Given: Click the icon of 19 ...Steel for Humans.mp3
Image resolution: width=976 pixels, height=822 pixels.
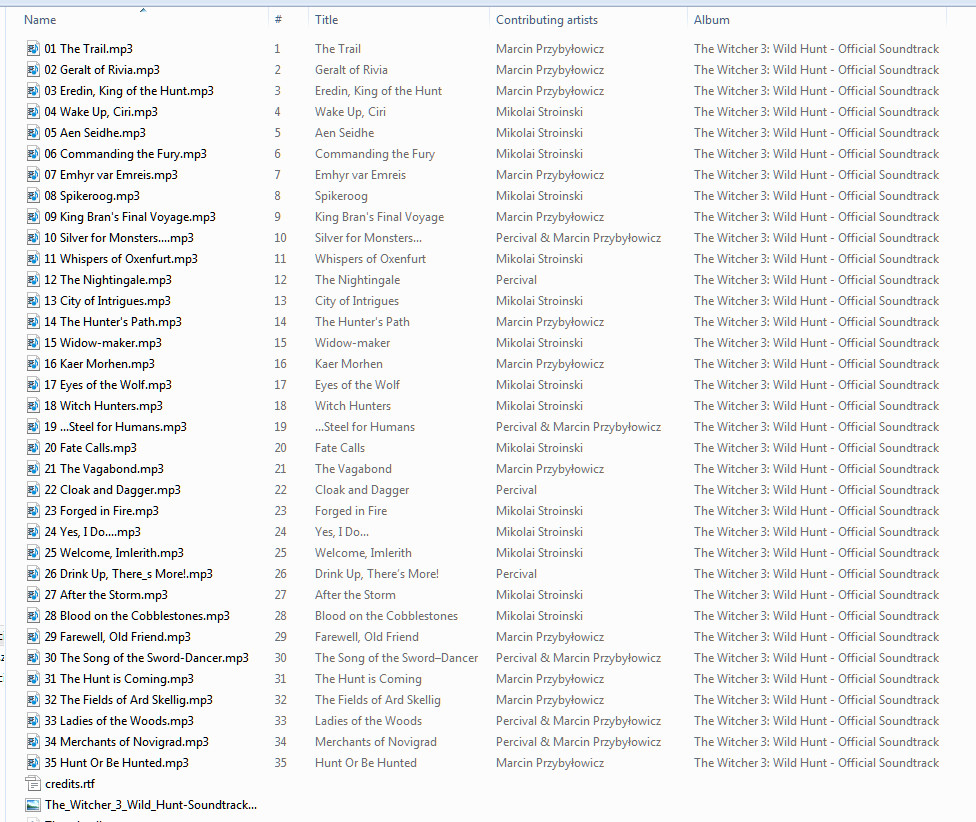Looking at the screenshot, I should (33, 427).
